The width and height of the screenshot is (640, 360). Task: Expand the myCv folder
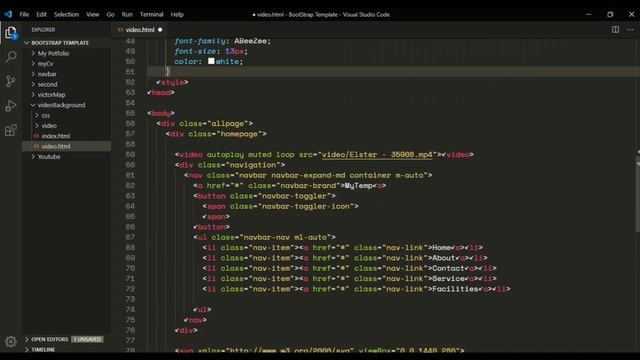[x=45, y=64]
